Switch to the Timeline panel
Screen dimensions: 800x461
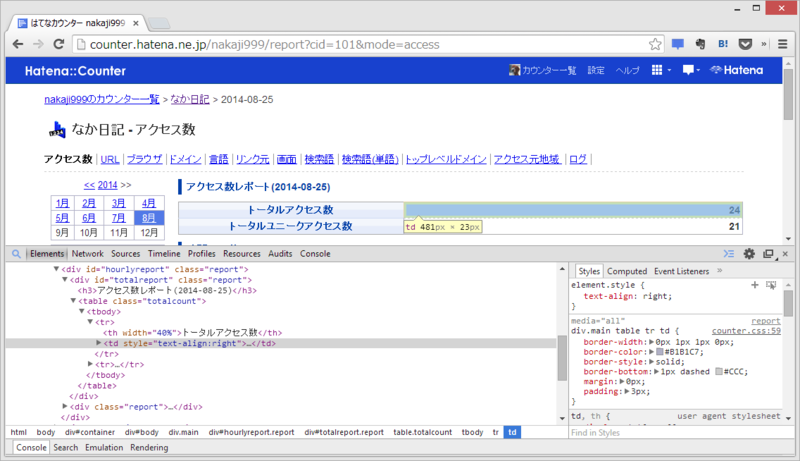coord(164,253)
